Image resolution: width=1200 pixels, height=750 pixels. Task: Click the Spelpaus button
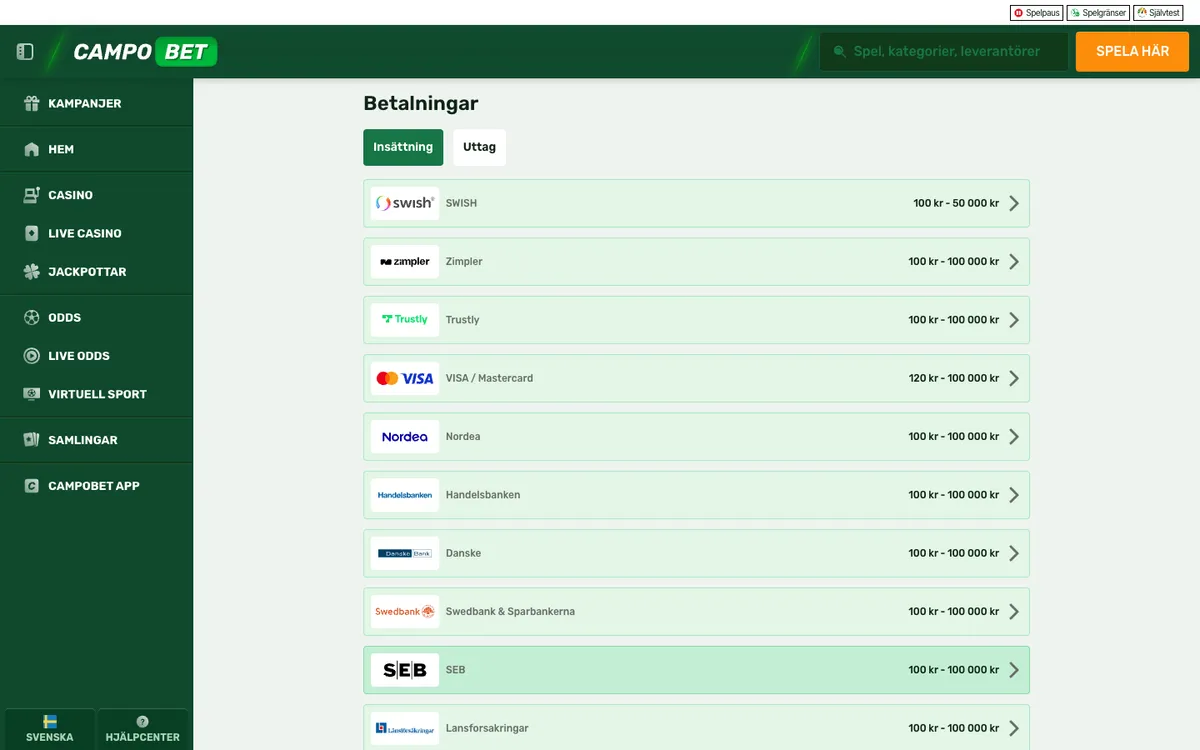coord(1036,13)
